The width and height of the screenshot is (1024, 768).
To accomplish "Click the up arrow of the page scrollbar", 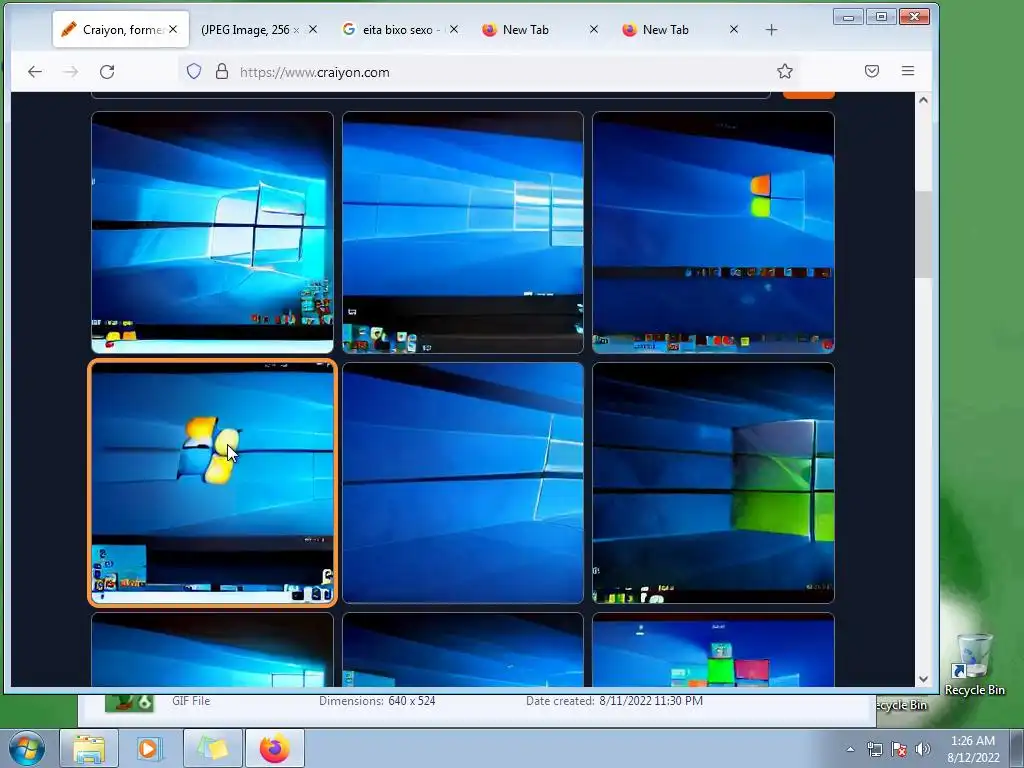I will 923,100.
